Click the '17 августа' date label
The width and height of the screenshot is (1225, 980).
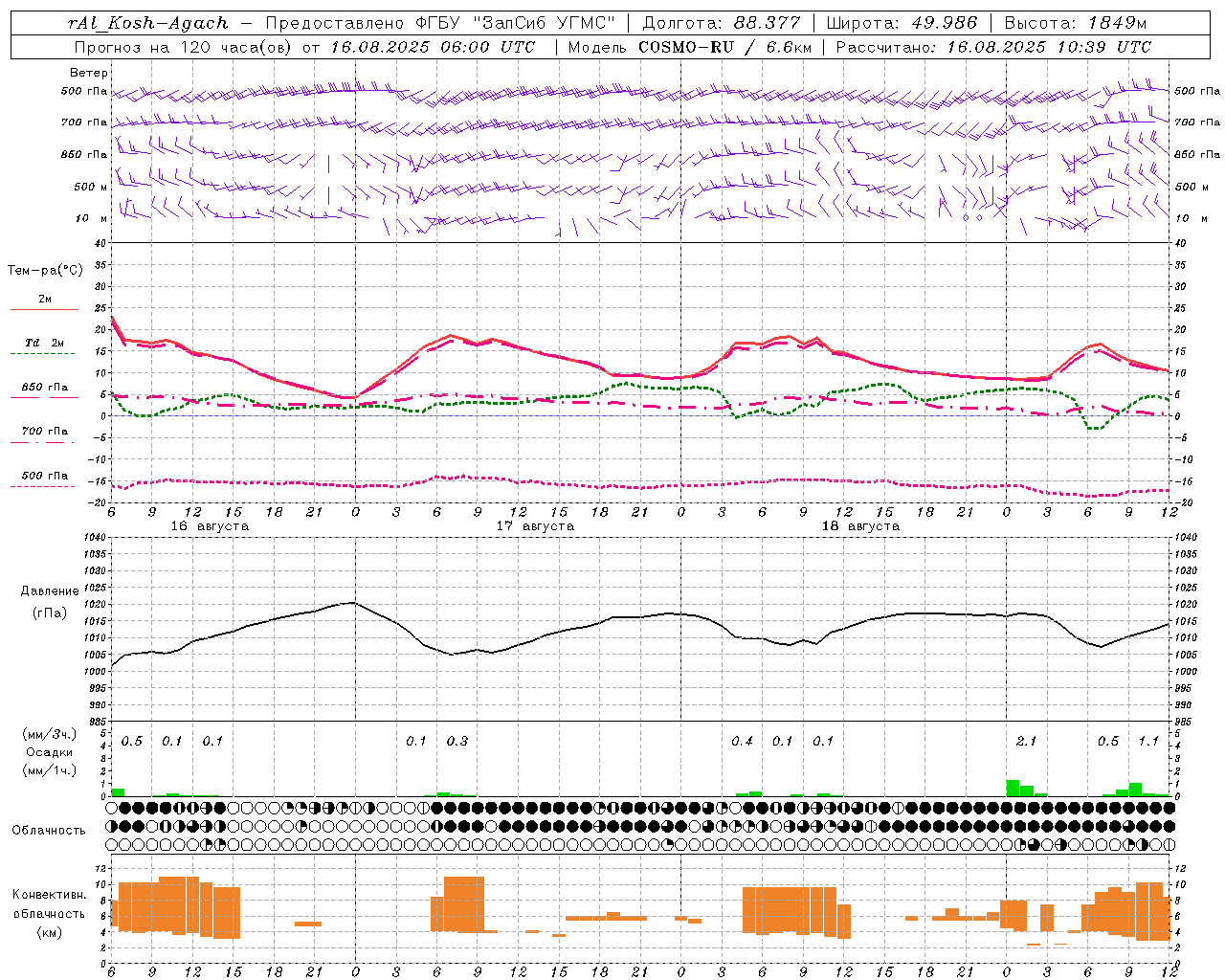535,526
